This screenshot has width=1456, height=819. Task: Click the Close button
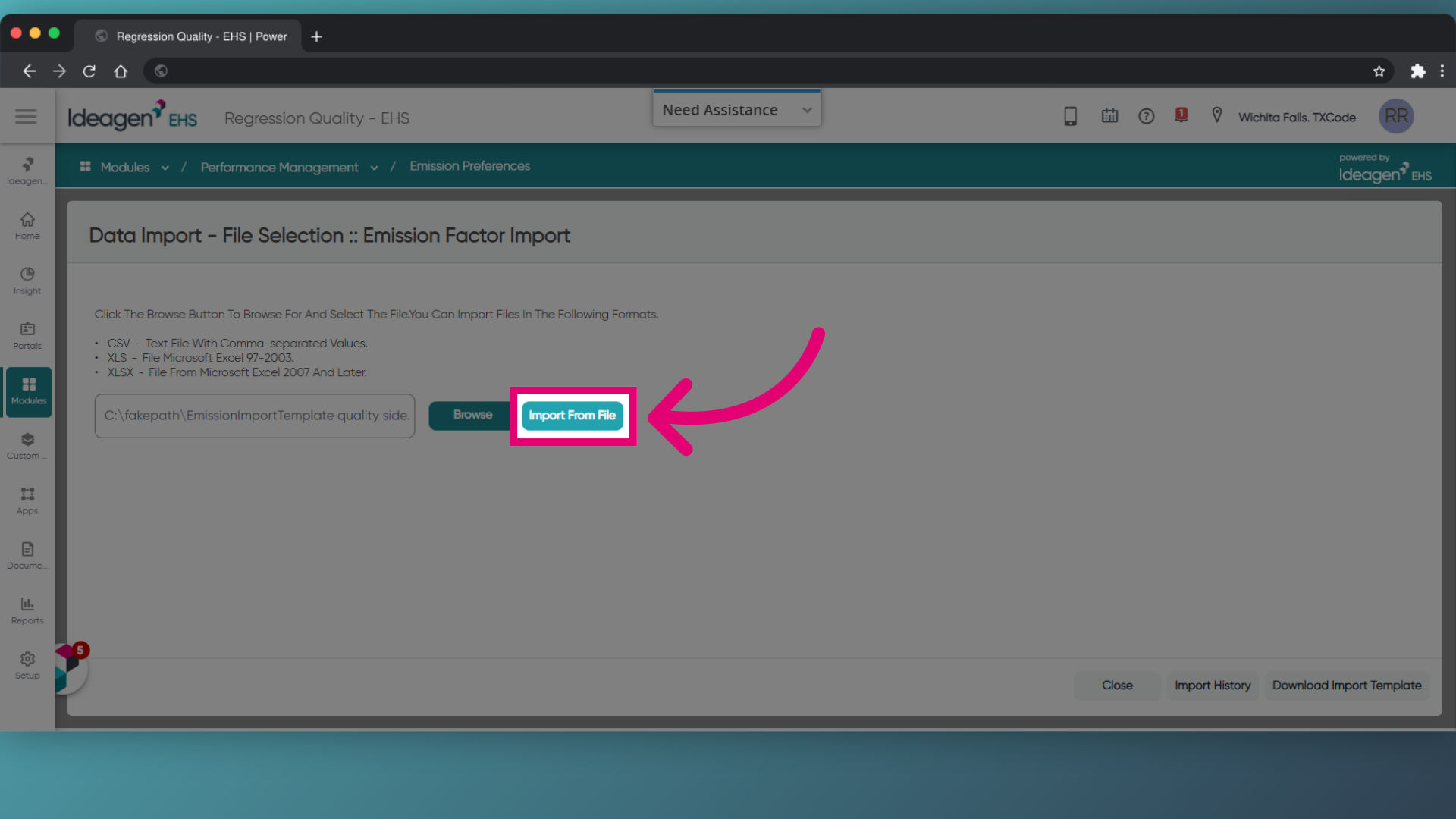tap(1117, 686)
